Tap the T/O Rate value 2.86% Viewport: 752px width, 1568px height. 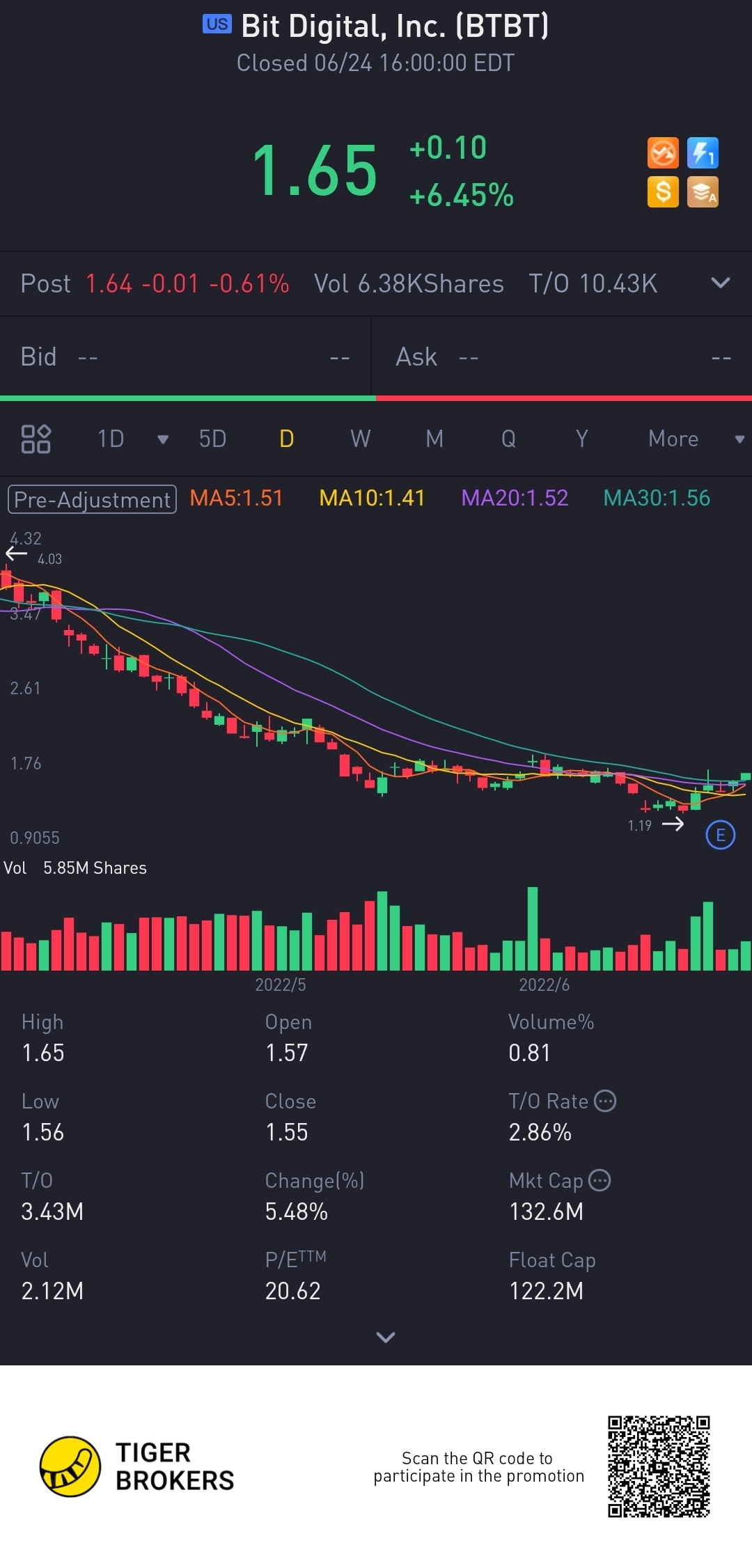click(x=540, y=1132)
